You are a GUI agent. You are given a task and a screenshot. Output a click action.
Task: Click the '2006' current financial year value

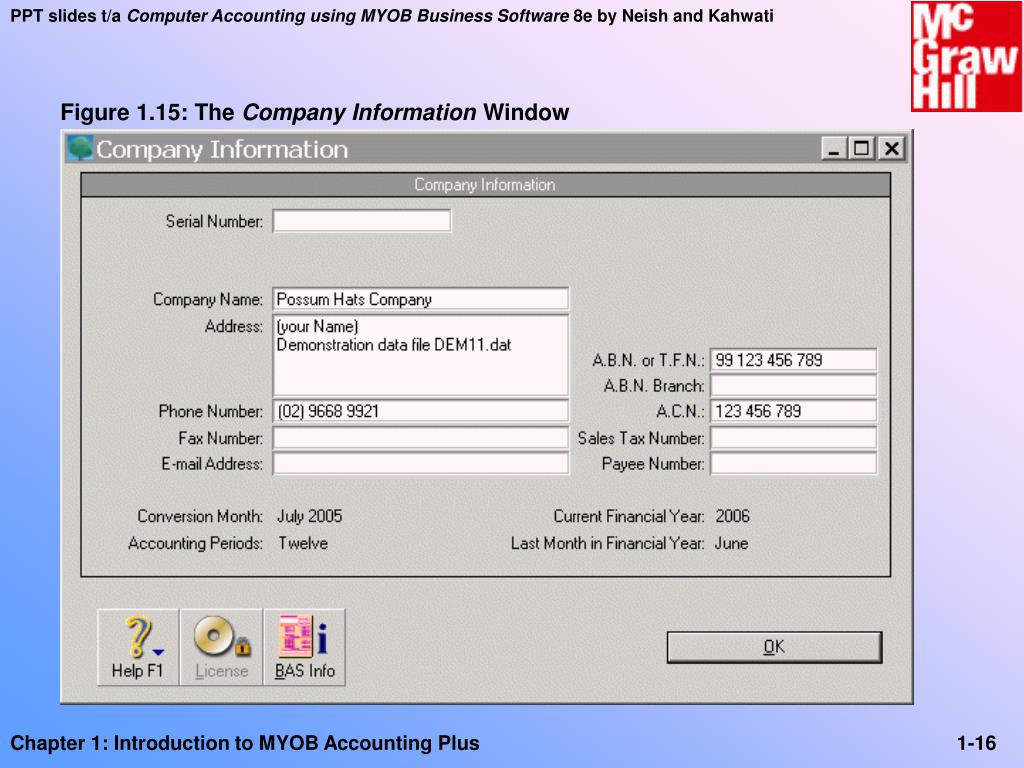[733, 517]
